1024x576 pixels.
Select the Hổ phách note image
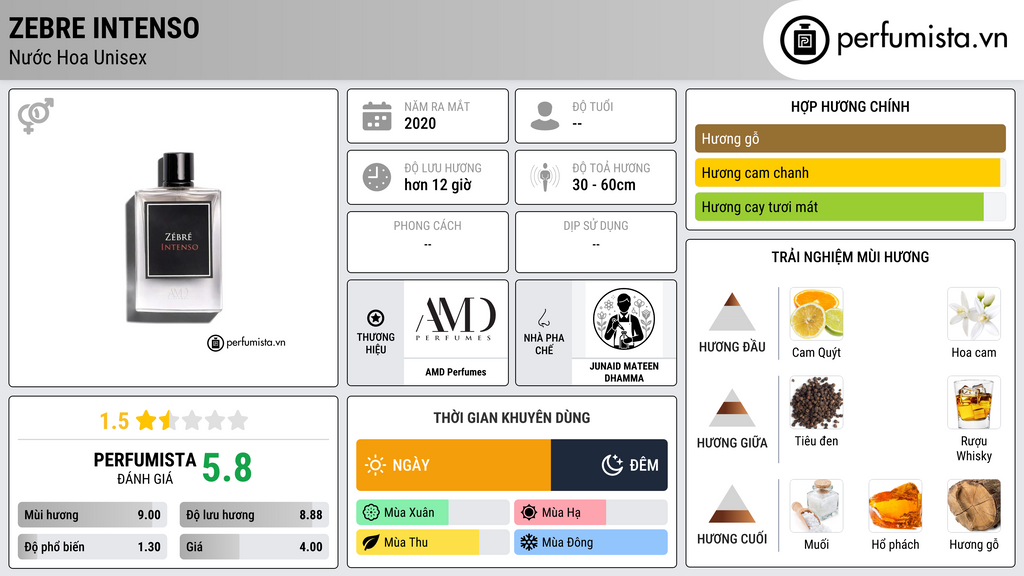pyautogui.click(x=895, y=506)
